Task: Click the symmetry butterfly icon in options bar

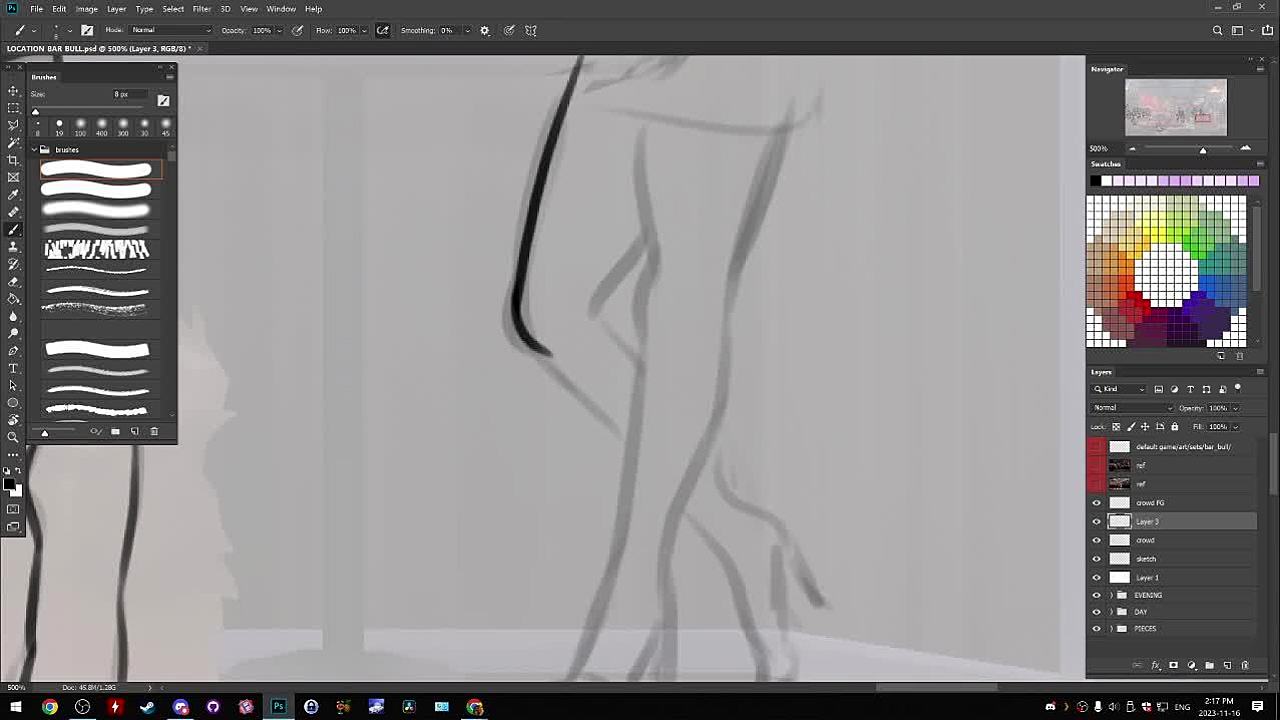Action: [x=531, y=30]
